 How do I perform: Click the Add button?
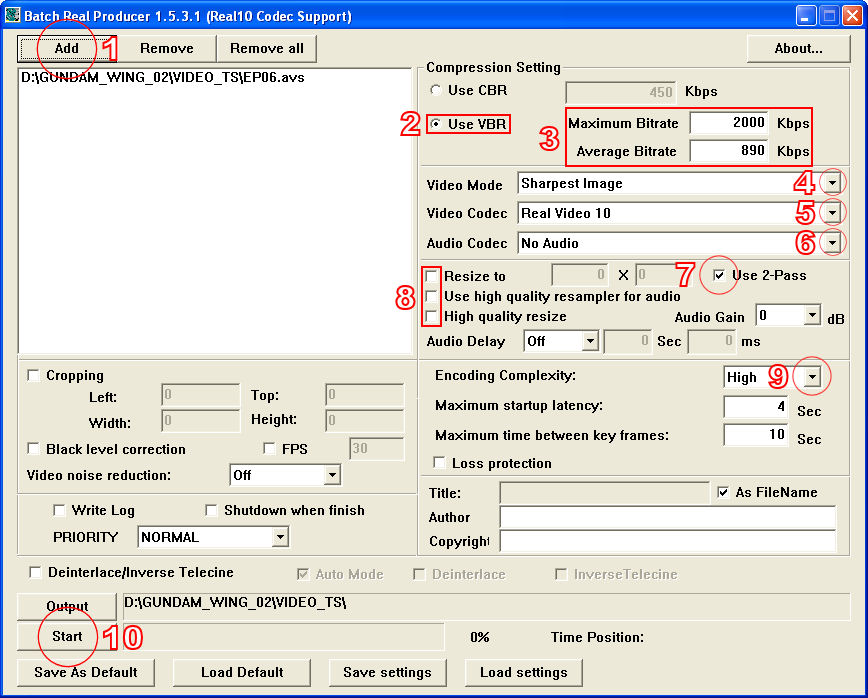click(66, 49)
